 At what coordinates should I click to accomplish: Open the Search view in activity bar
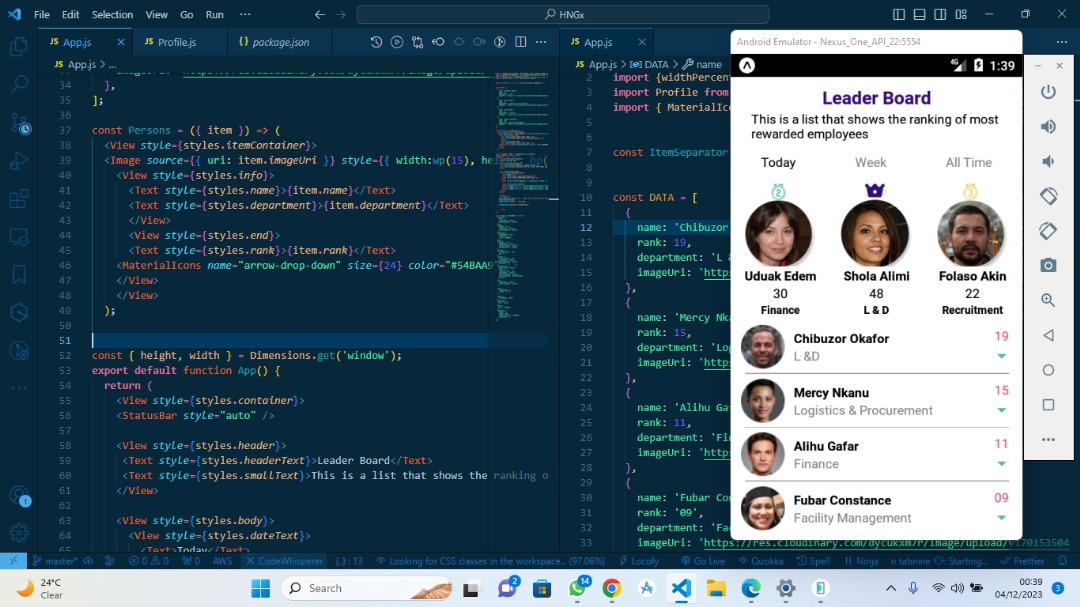pos(19,84)
